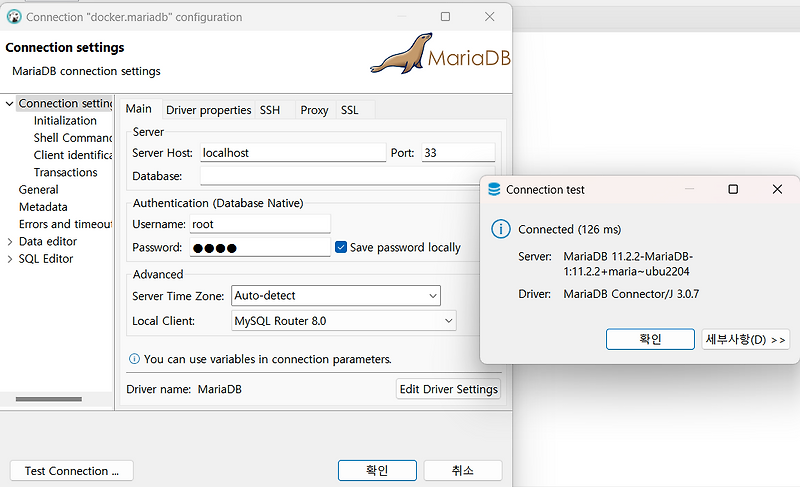Click the Server Host input field
800x487 pixels.
293,152
